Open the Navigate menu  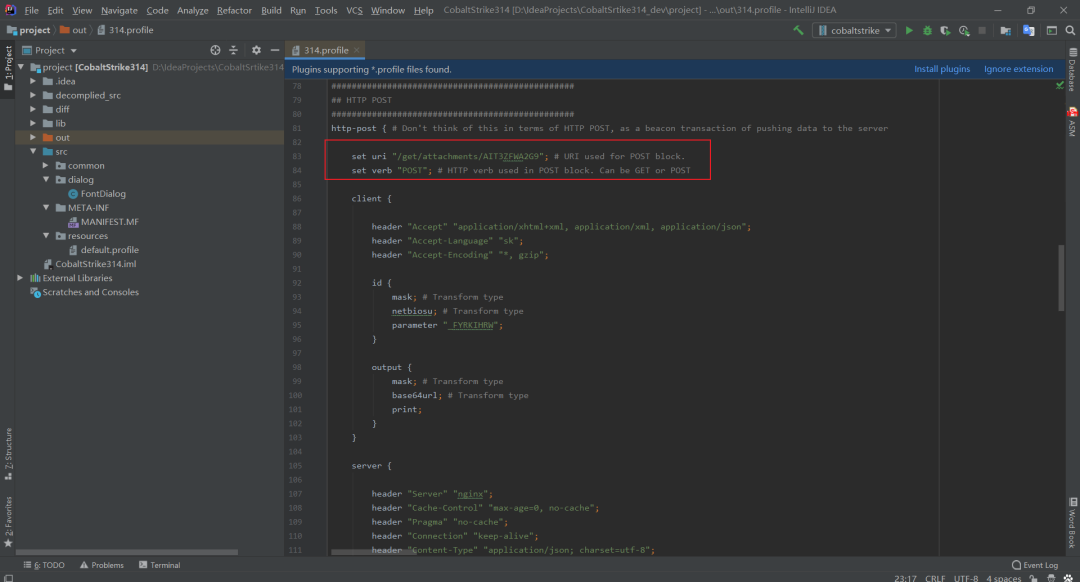click(x=119, y=10)
